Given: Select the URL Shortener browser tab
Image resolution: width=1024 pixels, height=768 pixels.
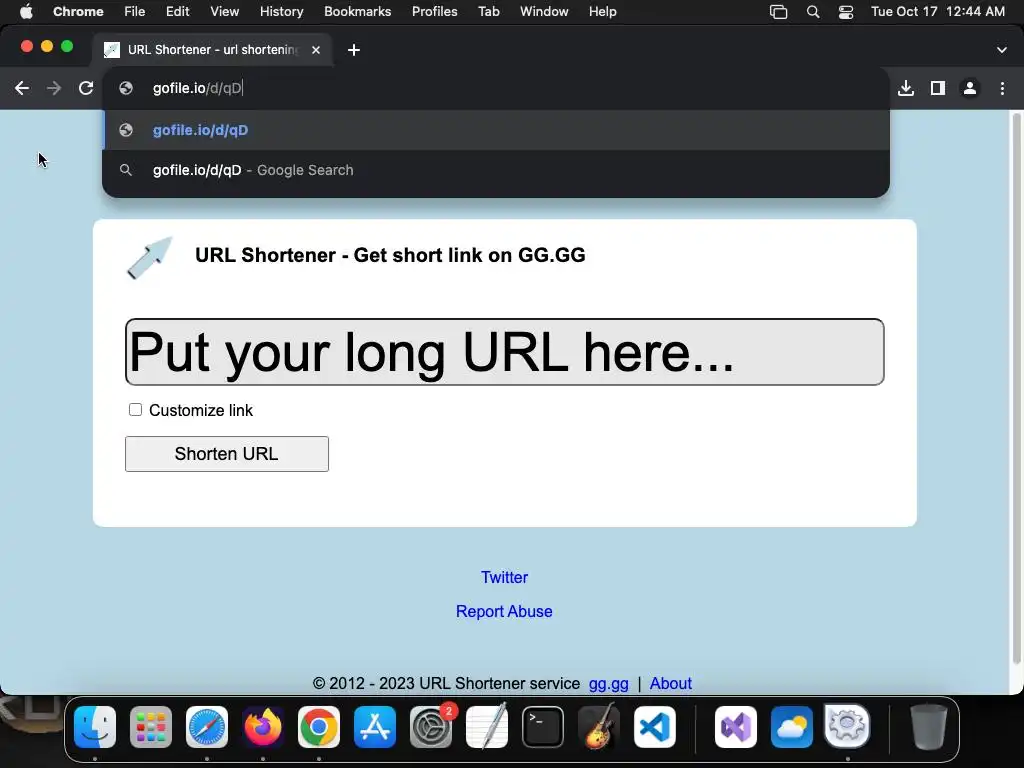Looking at the screenshot, I should click(212, 50).
